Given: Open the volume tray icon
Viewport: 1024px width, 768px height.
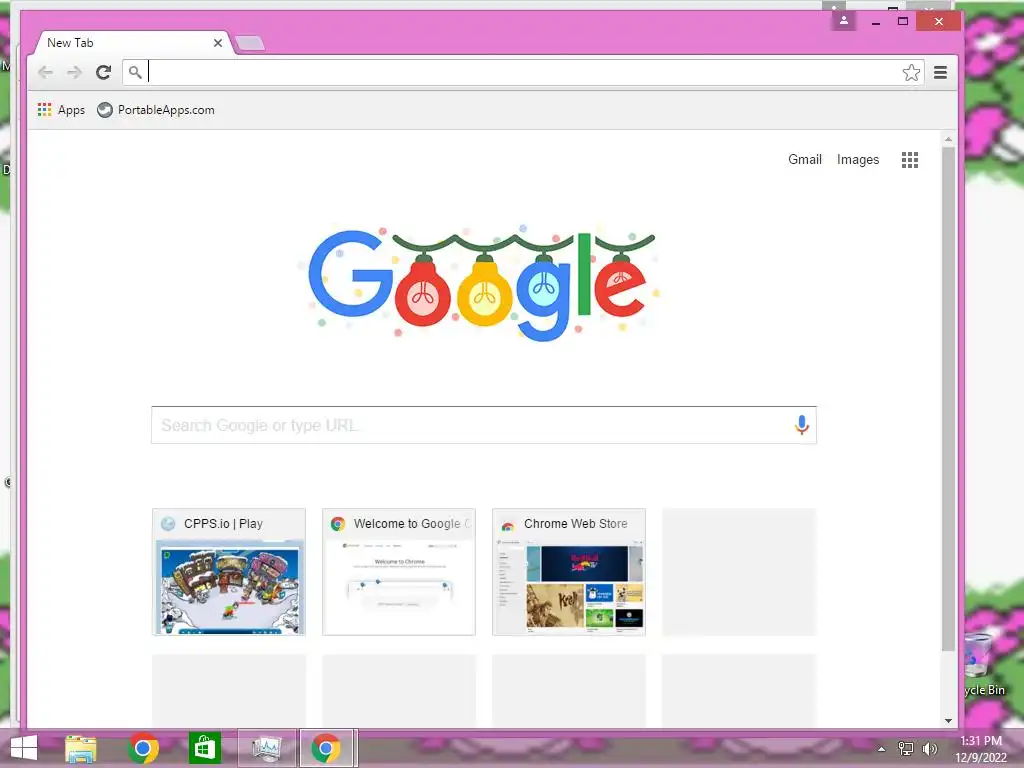Looking at the screenshot, I should tap(929, 748).
